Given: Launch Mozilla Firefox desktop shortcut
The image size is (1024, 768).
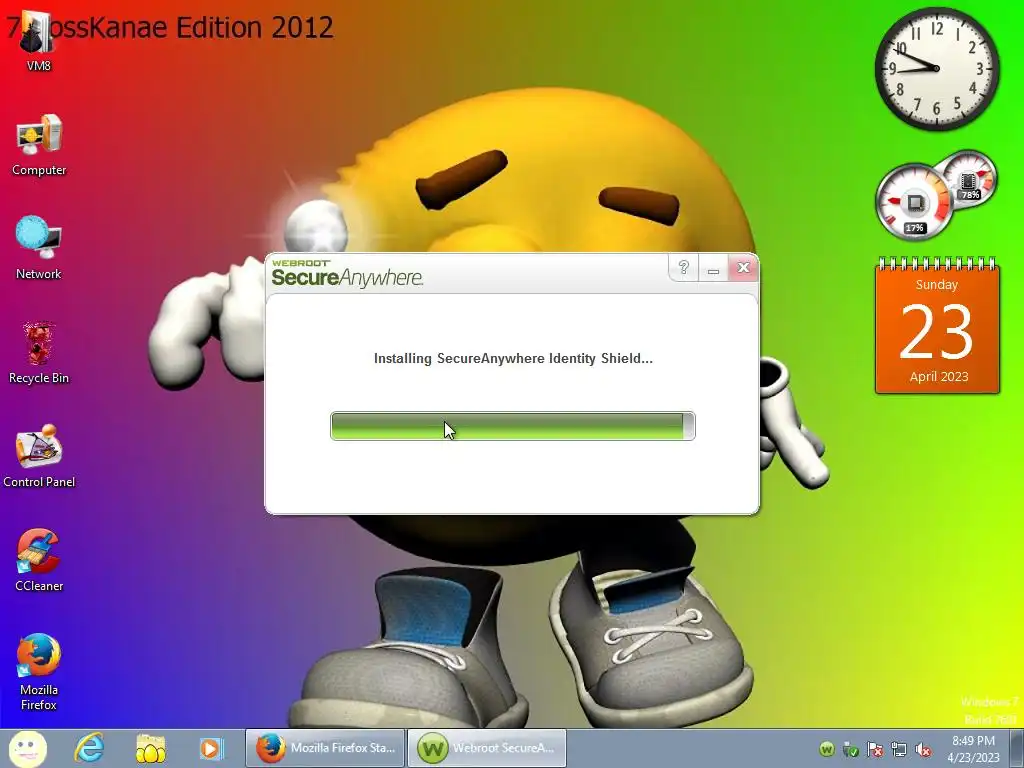Looking at the screenshot, I should 39,672.
